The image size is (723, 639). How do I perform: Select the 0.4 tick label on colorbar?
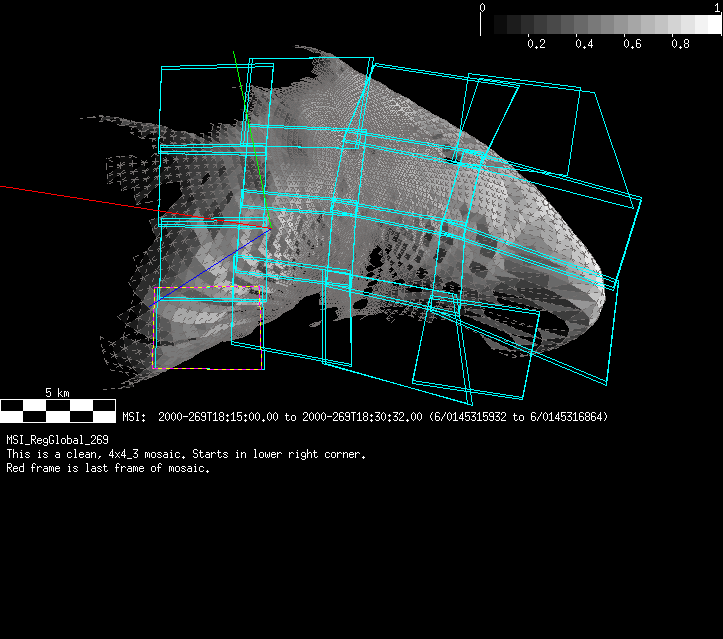point(584,44)
